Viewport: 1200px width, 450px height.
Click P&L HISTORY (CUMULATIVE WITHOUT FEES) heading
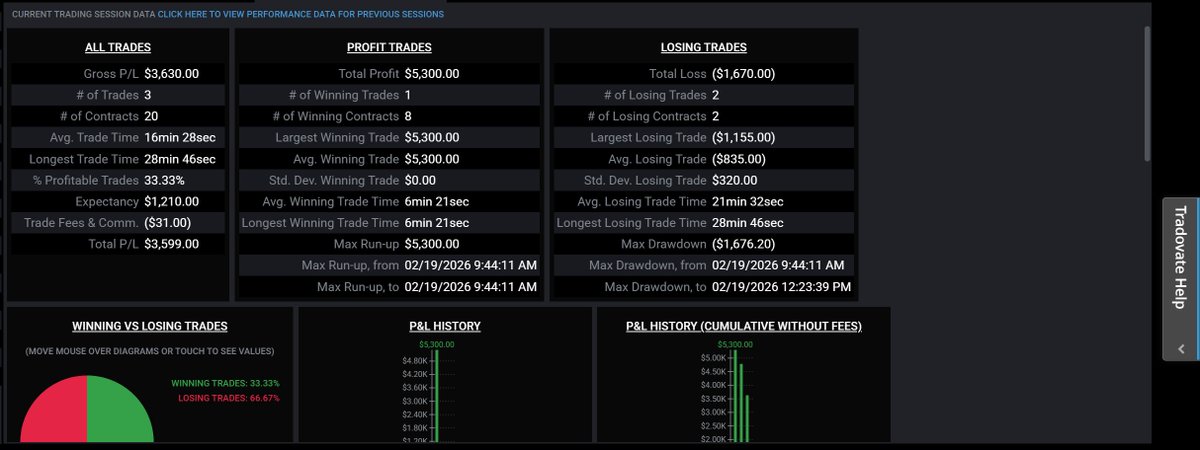point(744,326)
